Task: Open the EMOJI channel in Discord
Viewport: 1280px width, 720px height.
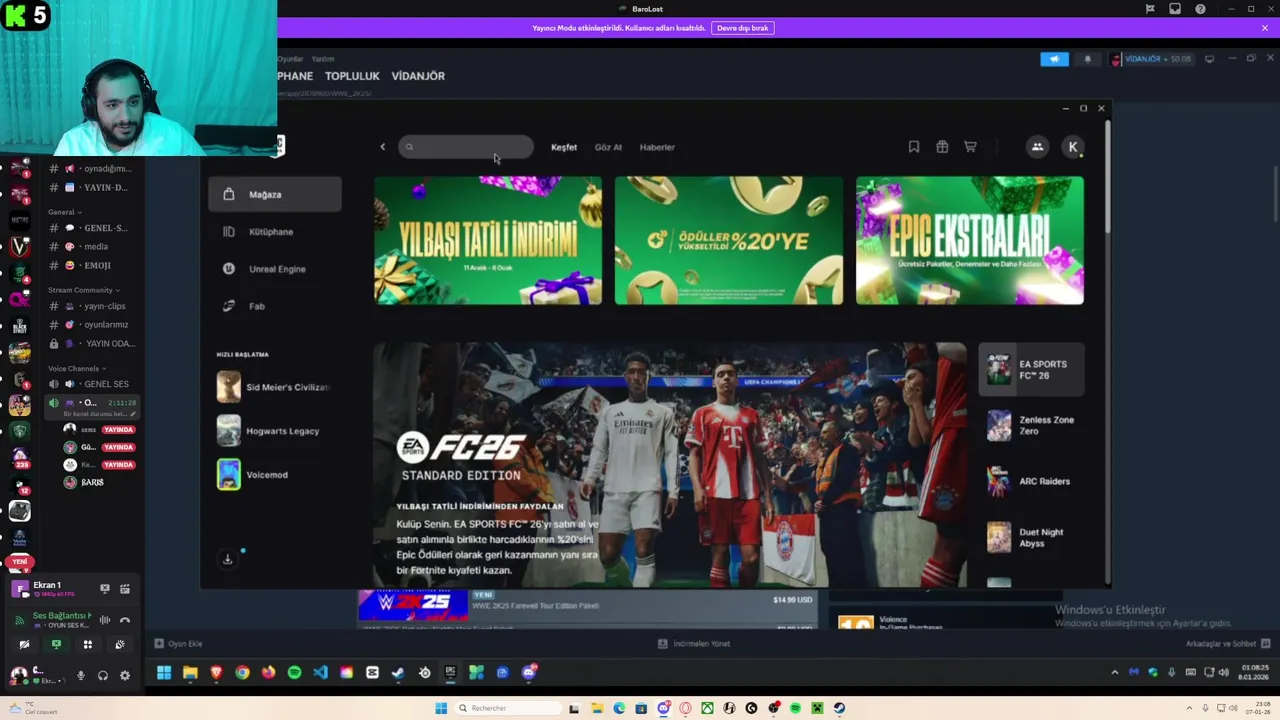Action: coord(93,266)
